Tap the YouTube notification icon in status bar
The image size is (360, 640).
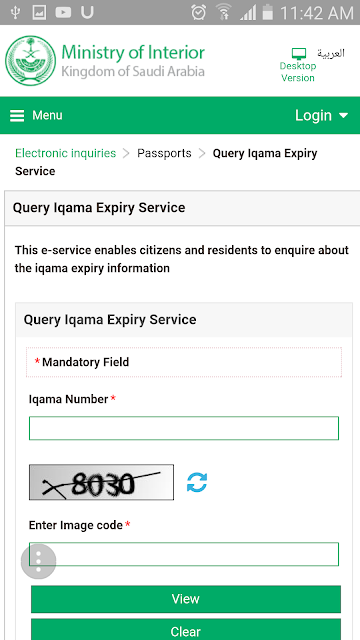[63, 13]
